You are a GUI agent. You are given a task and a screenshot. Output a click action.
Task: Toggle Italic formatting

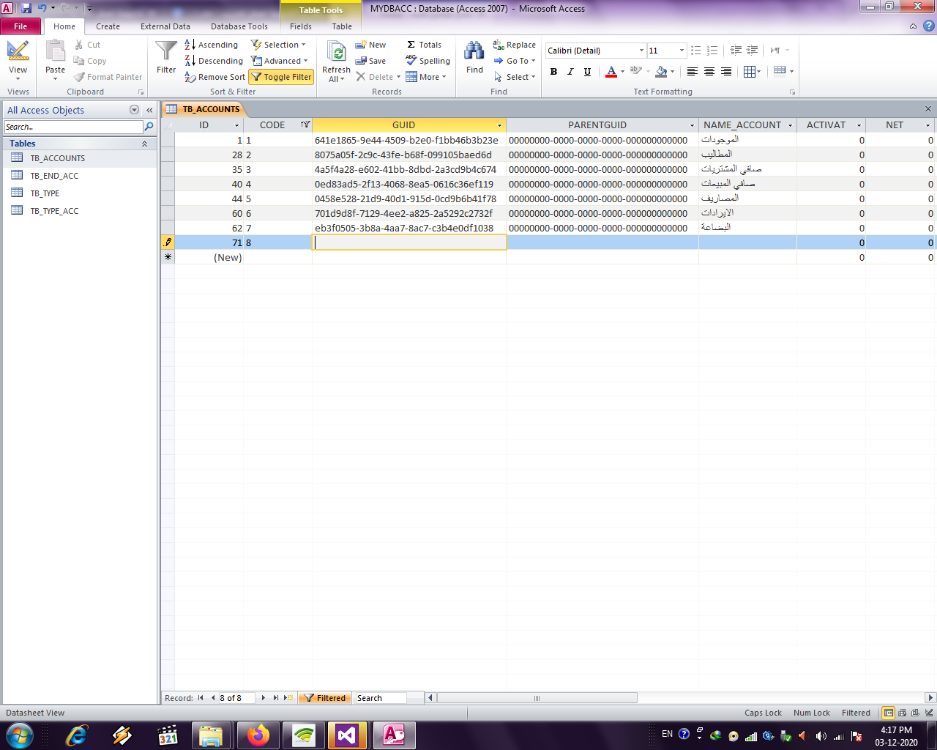tap(571, 72)
